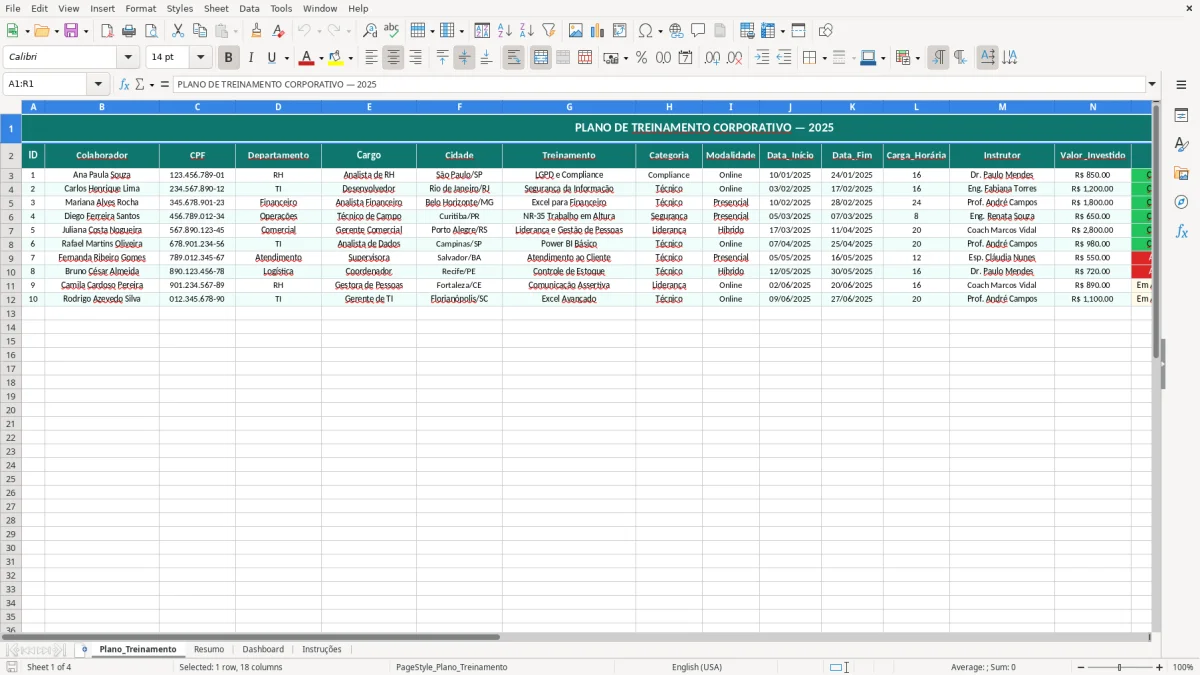The image size is (1200, 675).
Task: Open the sidebar Properties panel
Action: 1181,116
